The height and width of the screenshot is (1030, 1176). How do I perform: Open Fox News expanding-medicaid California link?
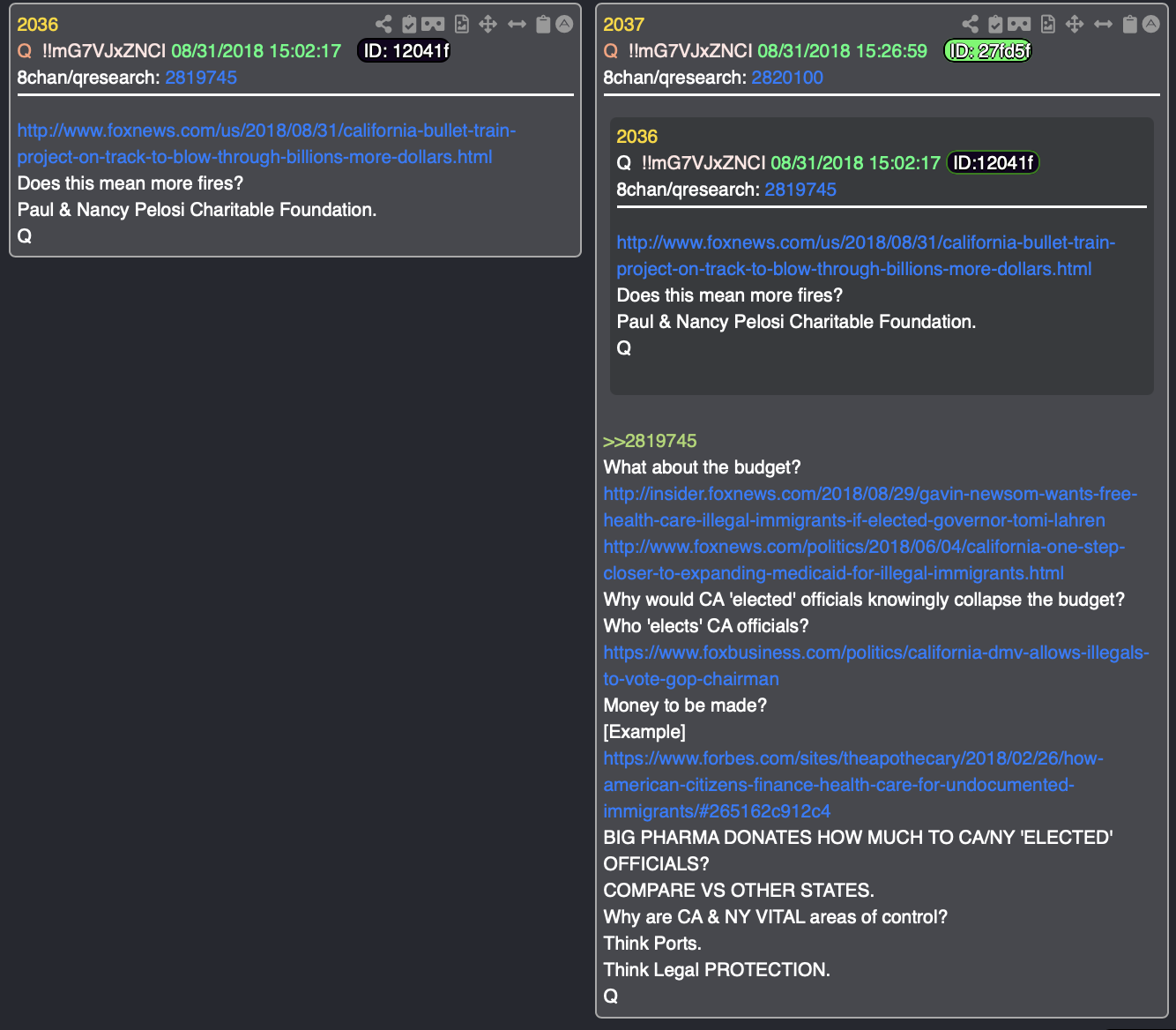tap(864, 560)
